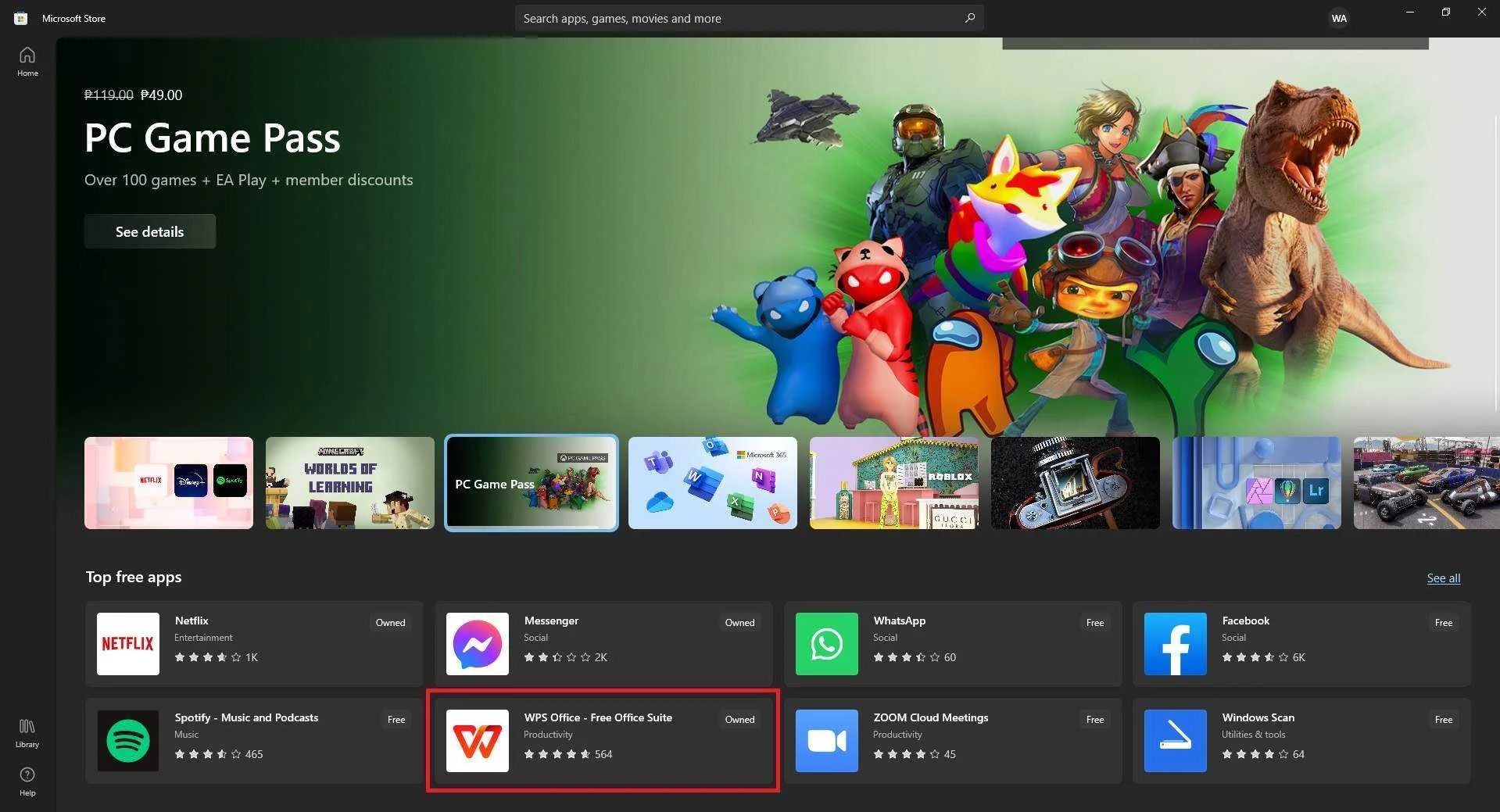The height and width of the screenshot is (812, 1500).
Task: Minimize the Microsoft Store window
Action: (1410, 13)
